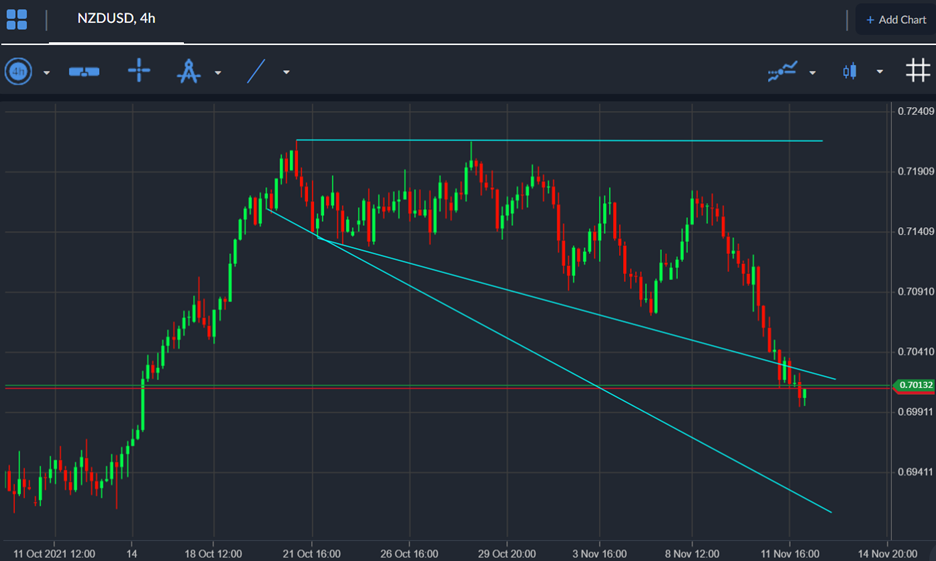This screenshot has height=561, width=936.
Task: Click the 3 Nov 16:00 time axis label
Action: pyautogui.click(x=601, y=552)
